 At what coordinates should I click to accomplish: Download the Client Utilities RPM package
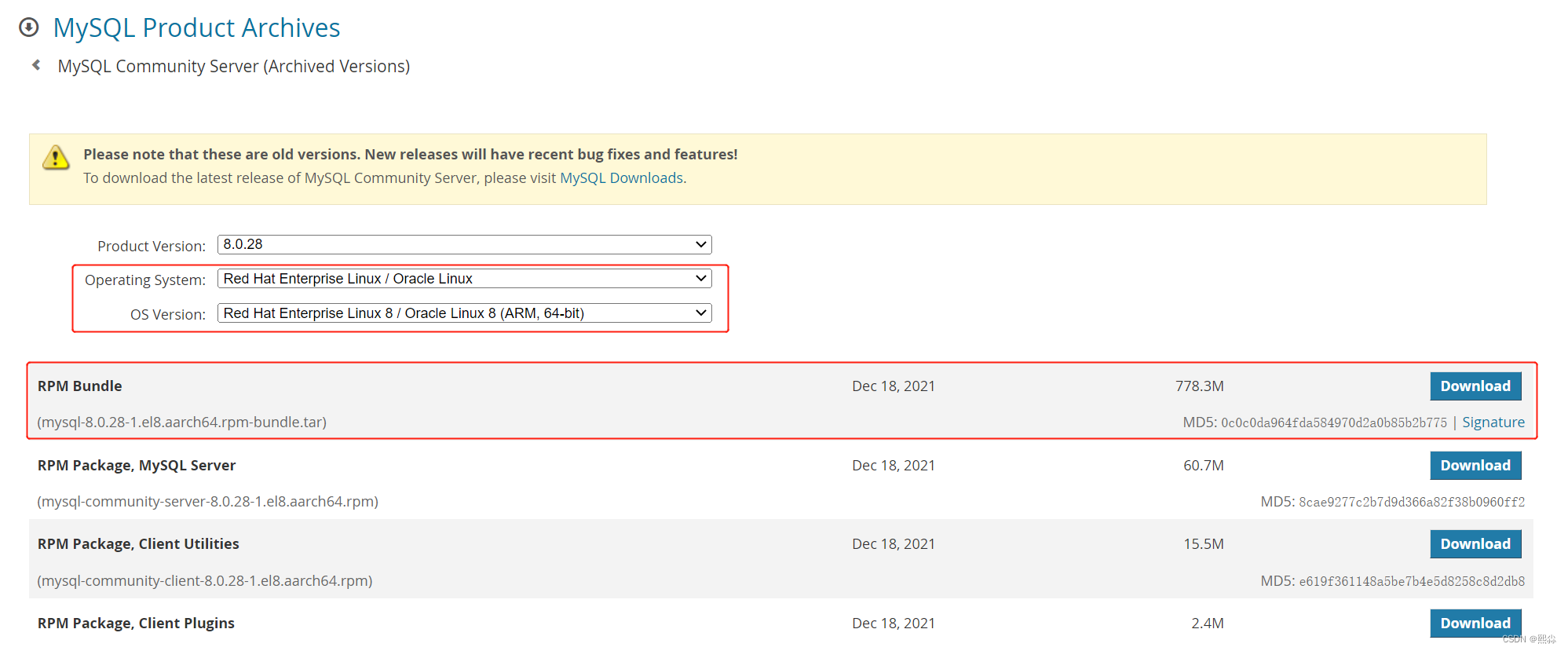click(1475, 544)
